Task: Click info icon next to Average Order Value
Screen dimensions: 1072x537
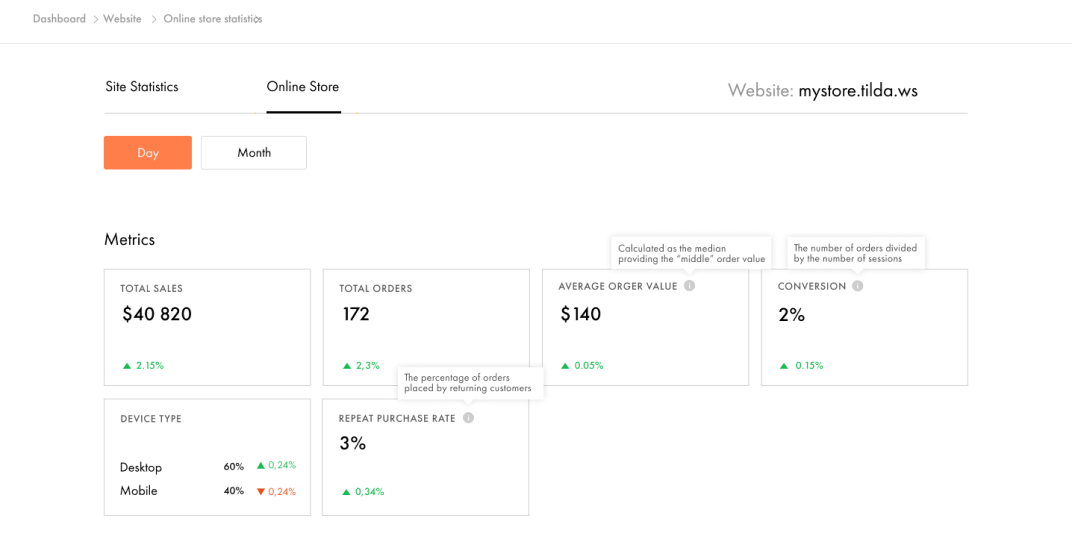Action: (690, 286)
